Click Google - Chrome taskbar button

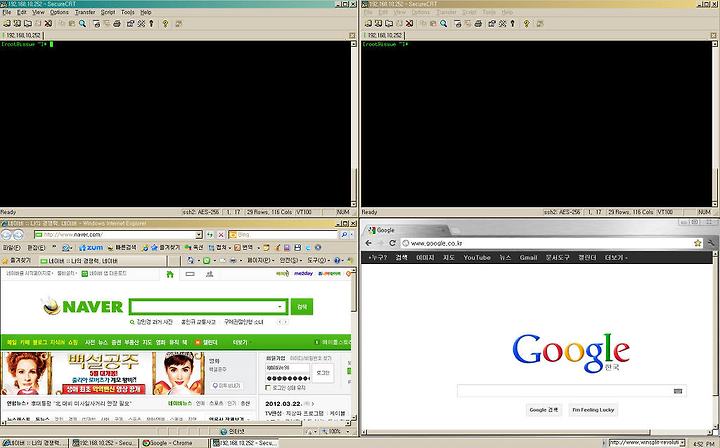tap(173, 443)
